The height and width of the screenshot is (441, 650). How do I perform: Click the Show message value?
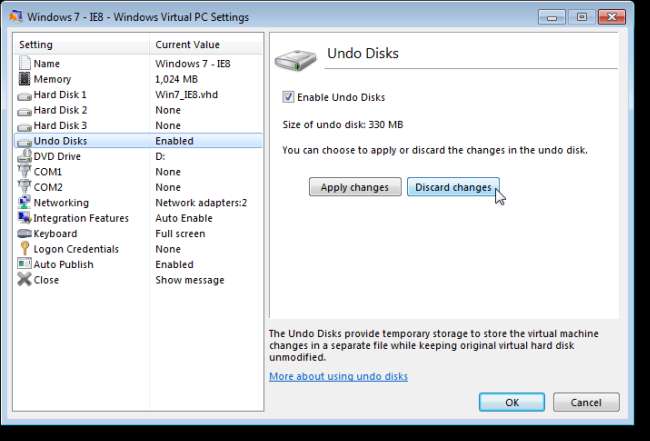[189, 280]
